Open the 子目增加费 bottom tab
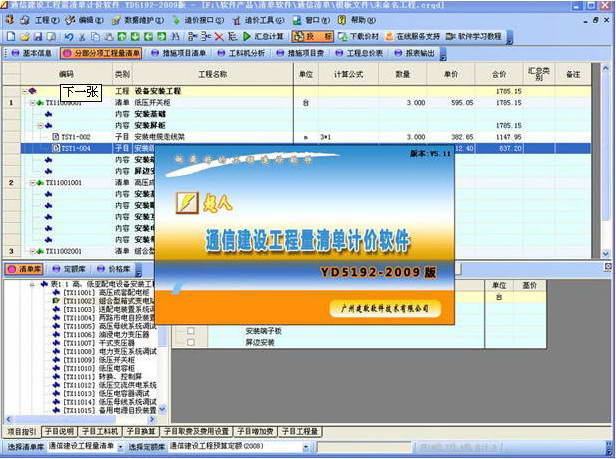 coord(256,431)
